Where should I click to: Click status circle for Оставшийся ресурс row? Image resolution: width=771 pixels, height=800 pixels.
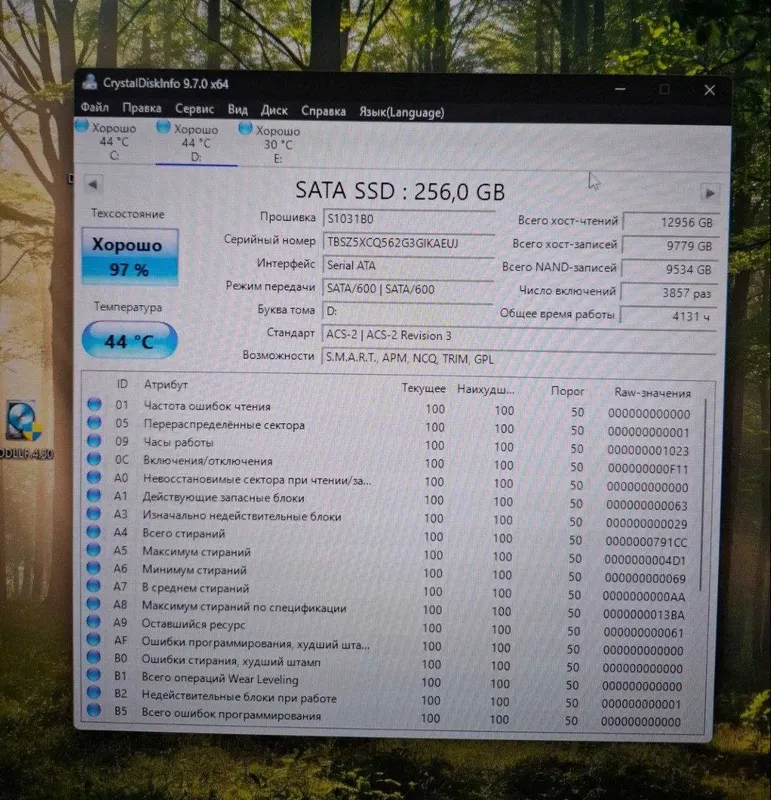coord(94,621)
